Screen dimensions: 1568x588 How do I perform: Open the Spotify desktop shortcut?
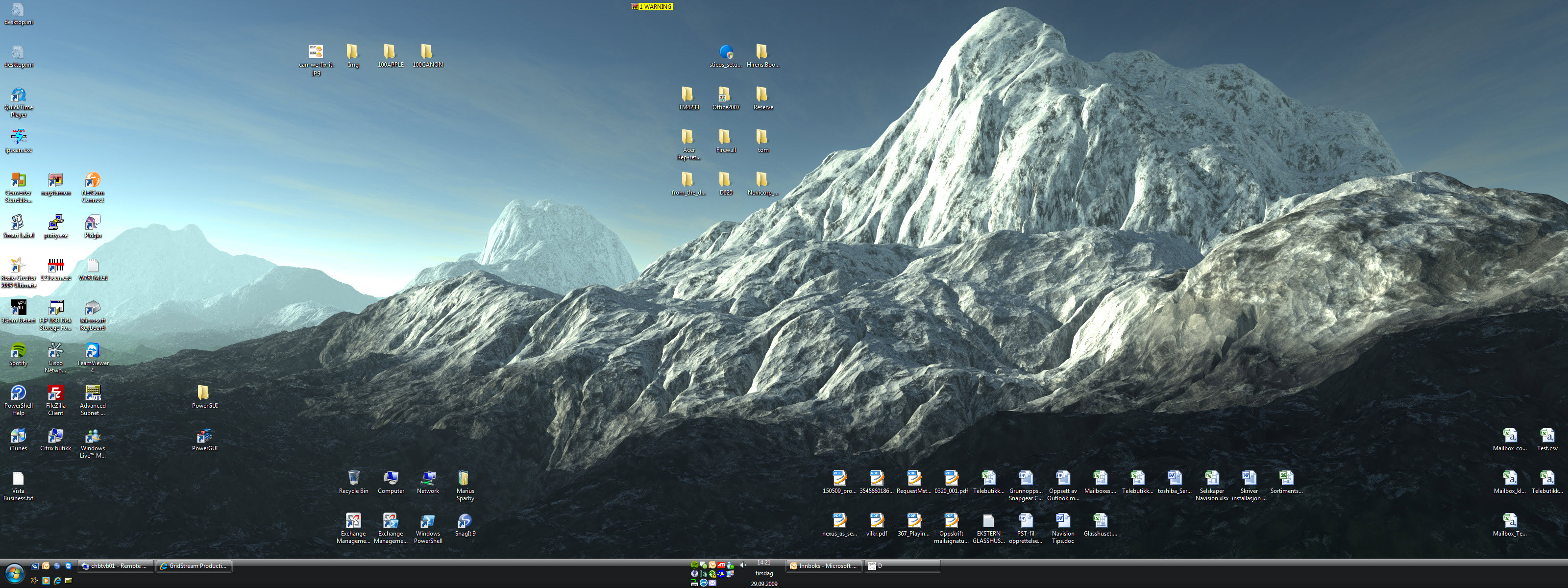click(x=18, y=352)
